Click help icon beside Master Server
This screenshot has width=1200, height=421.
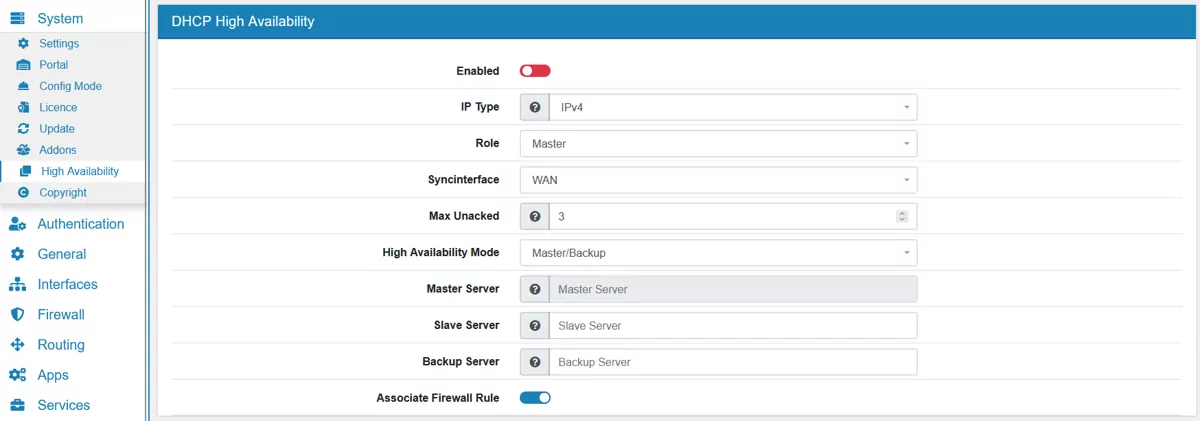point(535,289)
